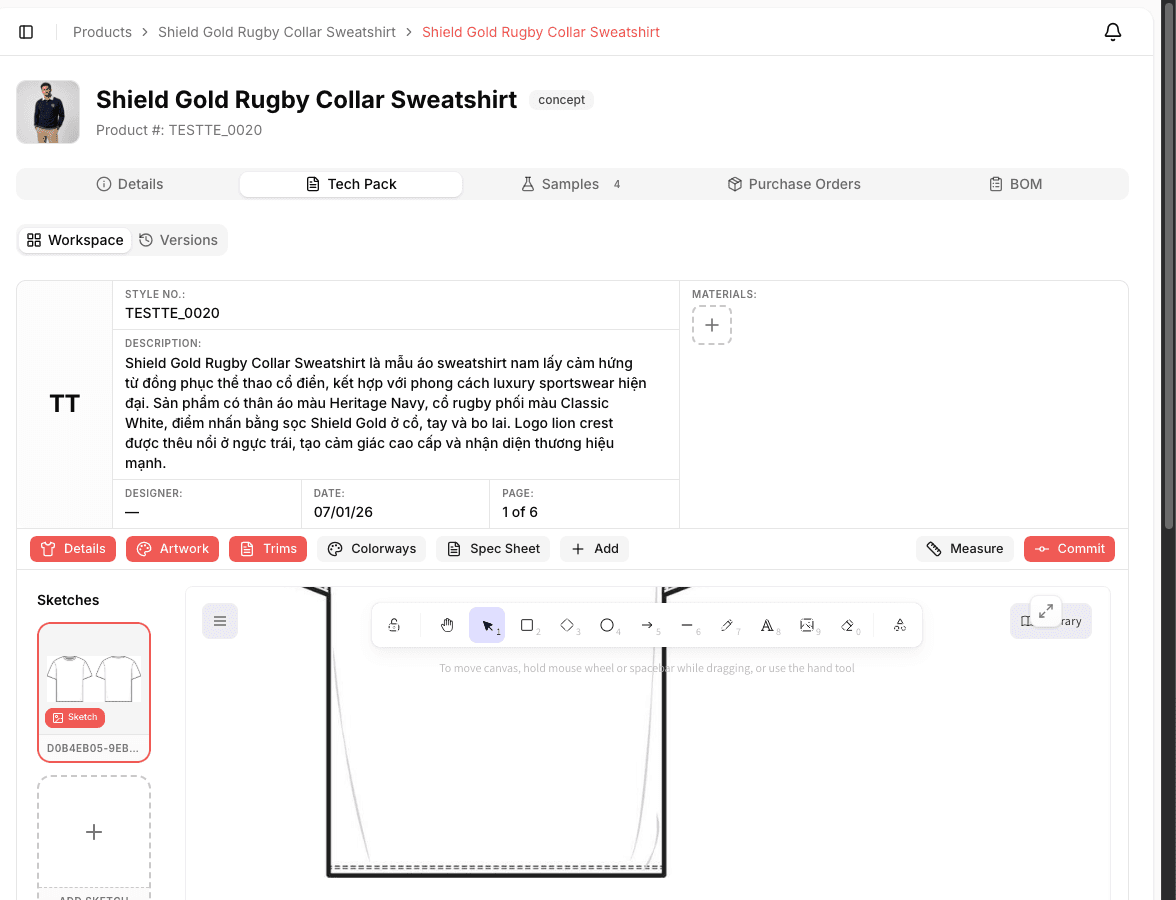Select the Arrow tool
Viewport: 1176px width, 900px height.
click(x=647, y=625)
